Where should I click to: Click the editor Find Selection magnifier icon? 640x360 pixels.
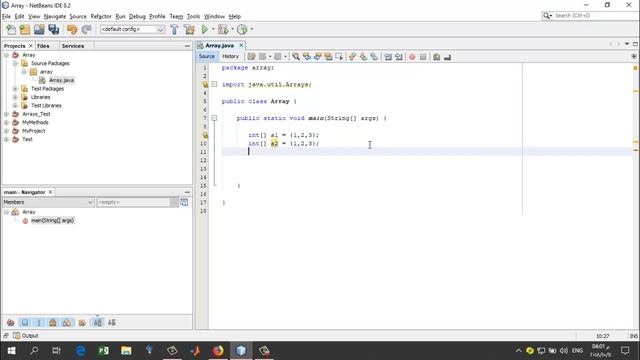click(x=296, y=57)
